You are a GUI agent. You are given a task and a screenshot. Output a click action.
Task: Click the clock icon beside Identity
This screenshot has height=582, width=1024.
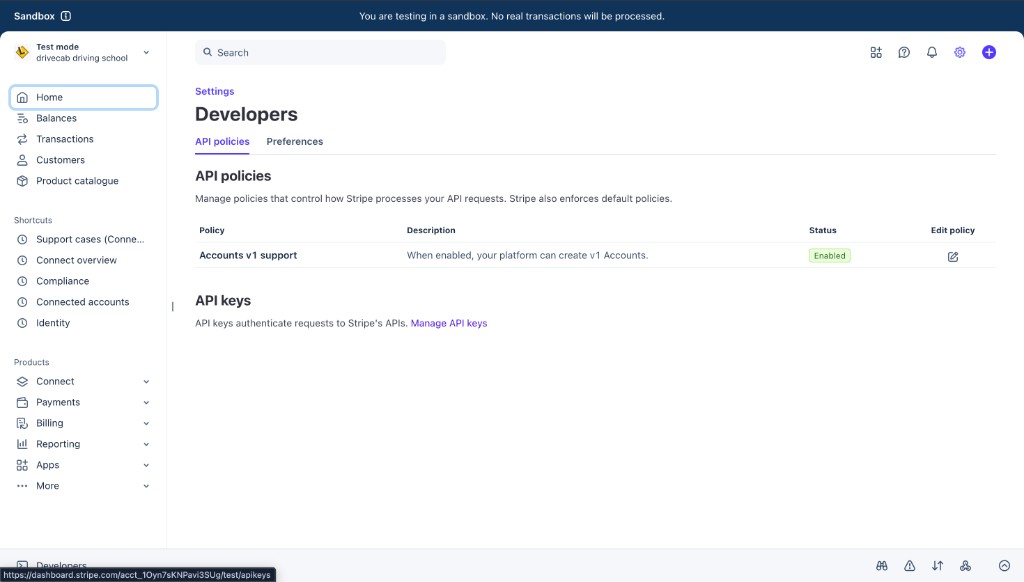click(x=22, y=323)
